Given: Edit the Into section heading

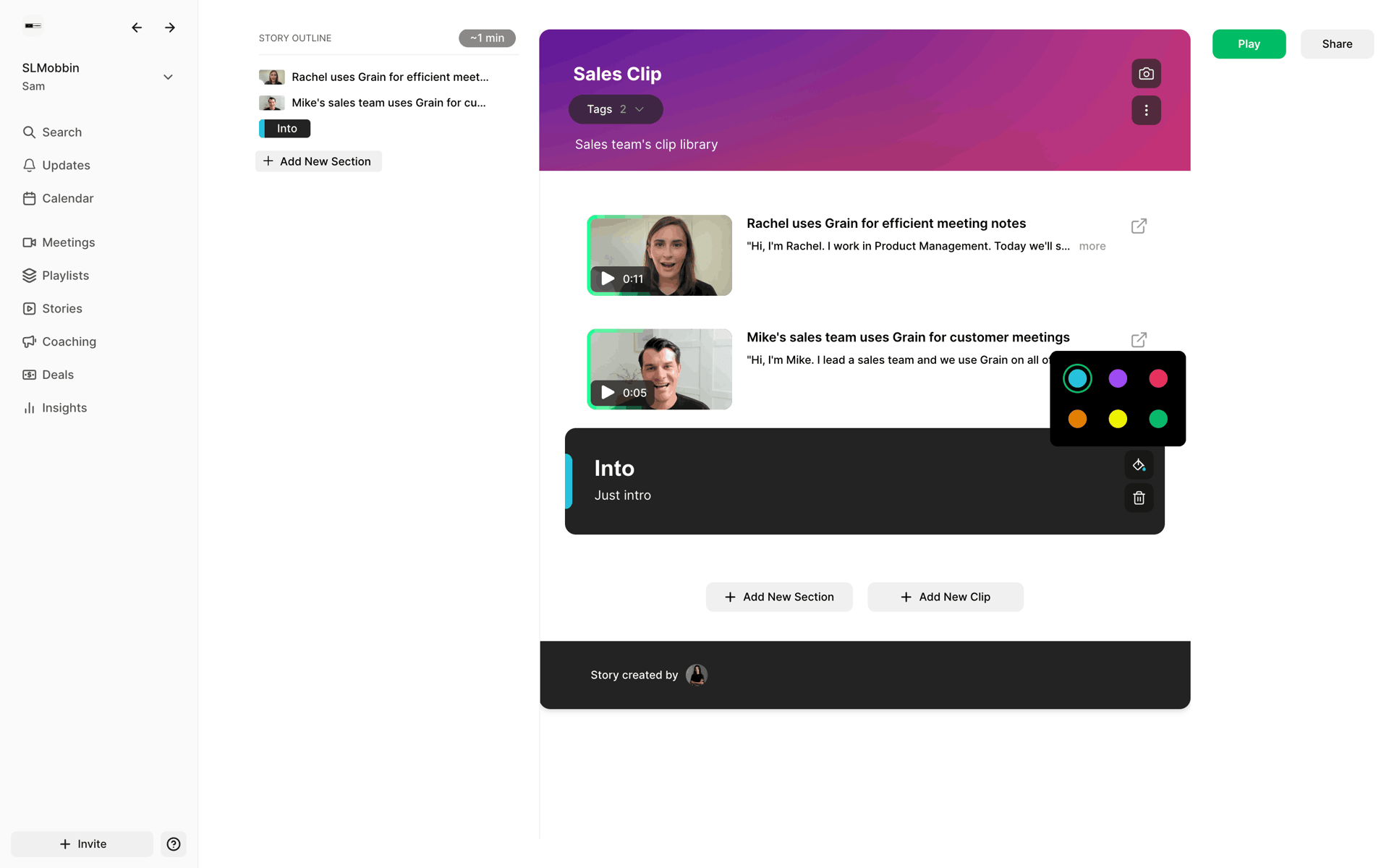Looking at the screenshot, I should 614,469.
